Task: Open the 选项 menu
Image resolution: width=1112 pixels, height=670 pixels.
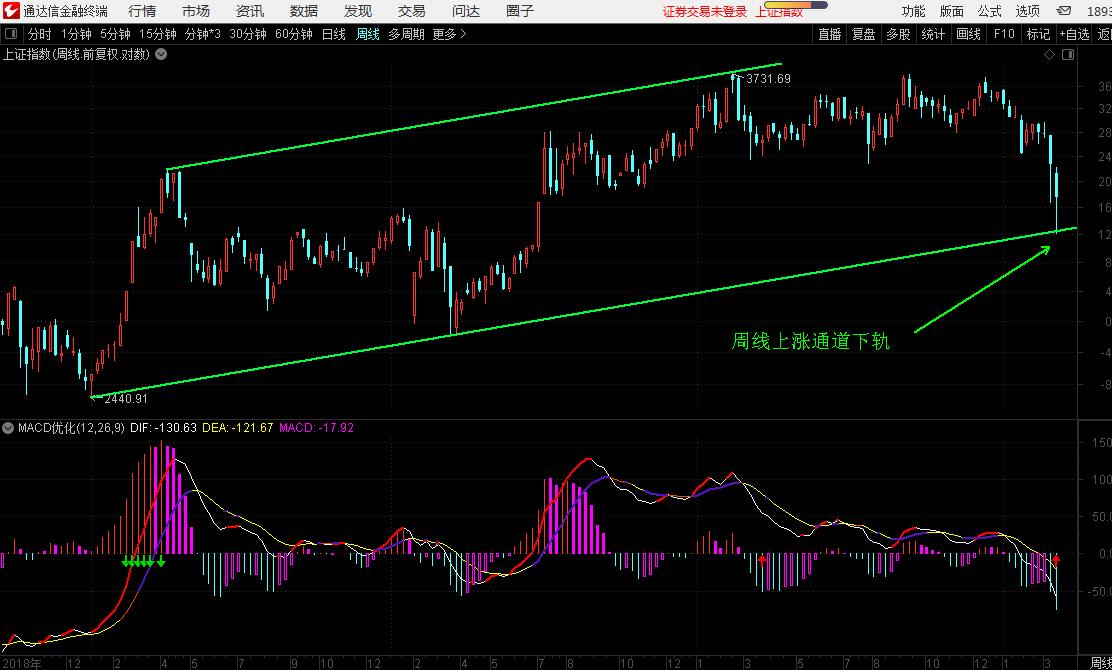Action: pyautogui.click(x=1028, y=11)
